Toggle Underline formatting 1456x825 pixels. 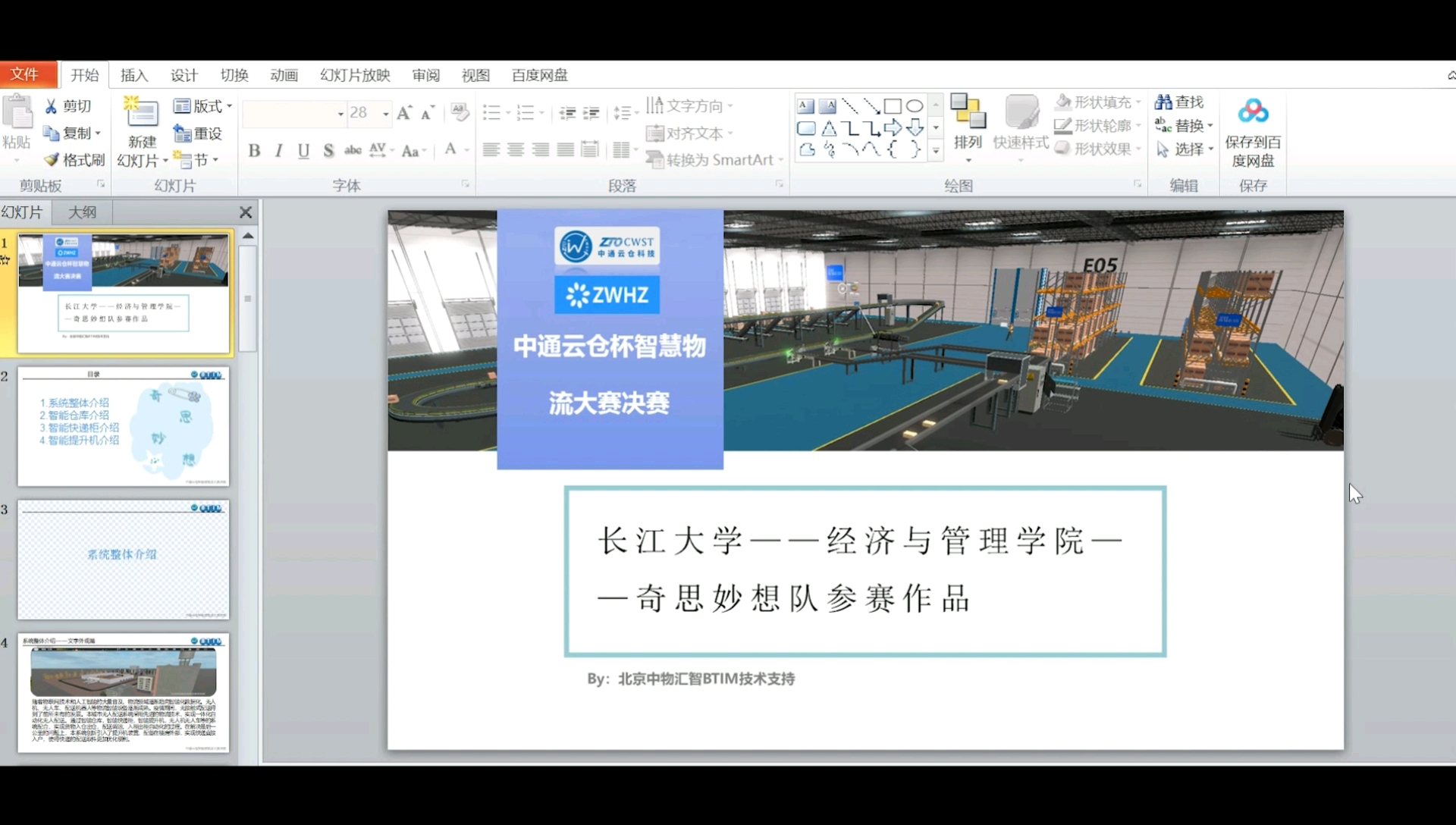[303, 150]
